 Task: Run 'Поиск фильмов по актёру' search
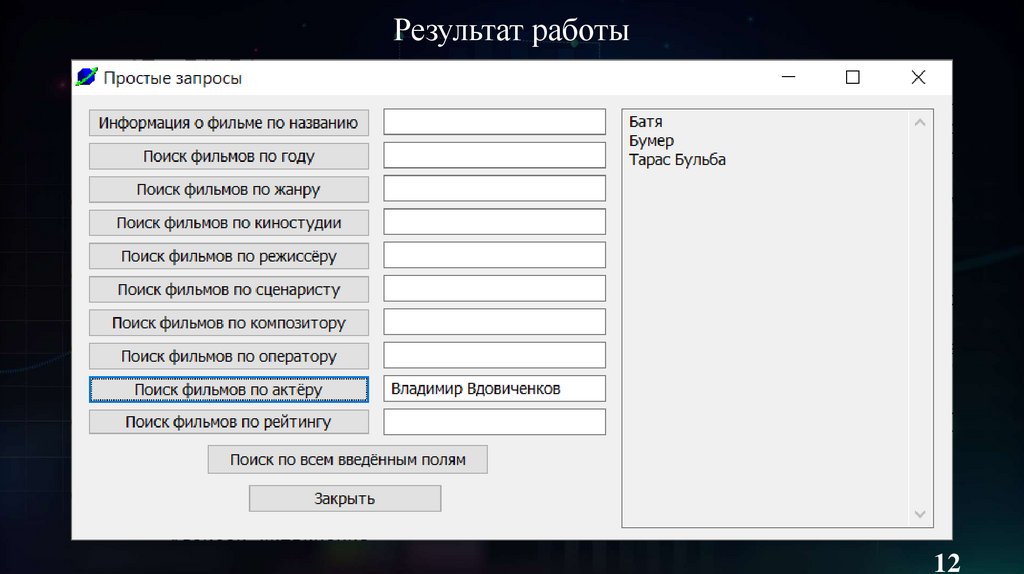click(x=229, y=389)
